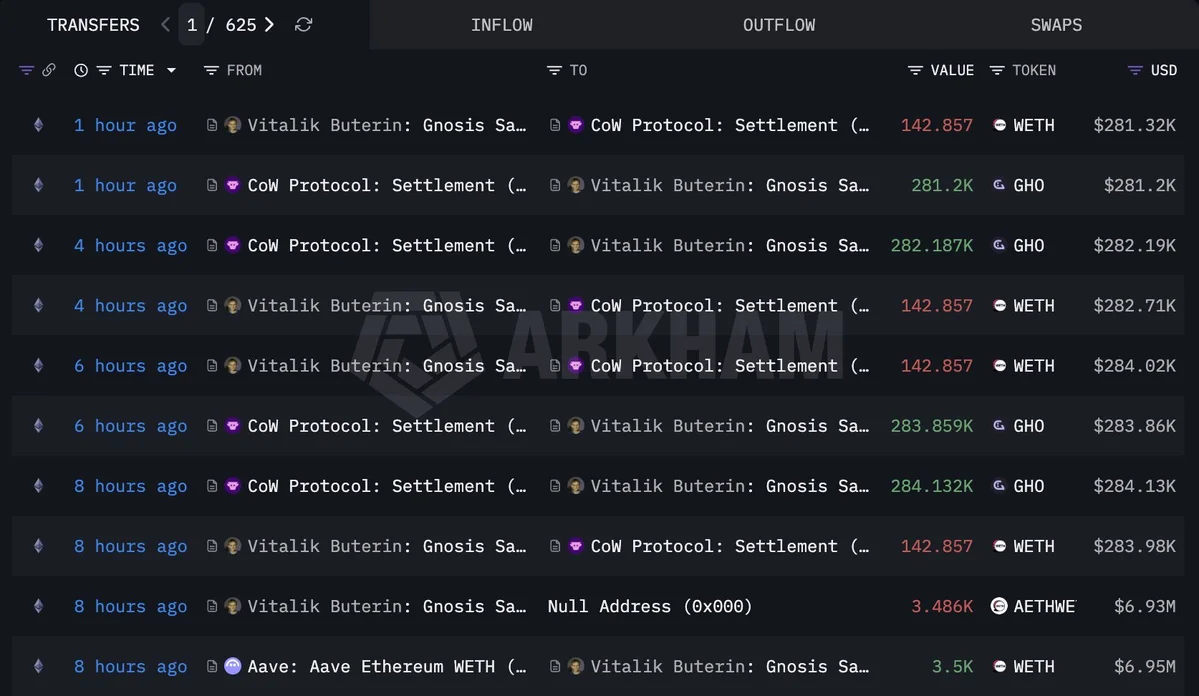Click Ethereum icon in first row
The width and height of the screenshot is (1199, 696).
click(39, 125)
